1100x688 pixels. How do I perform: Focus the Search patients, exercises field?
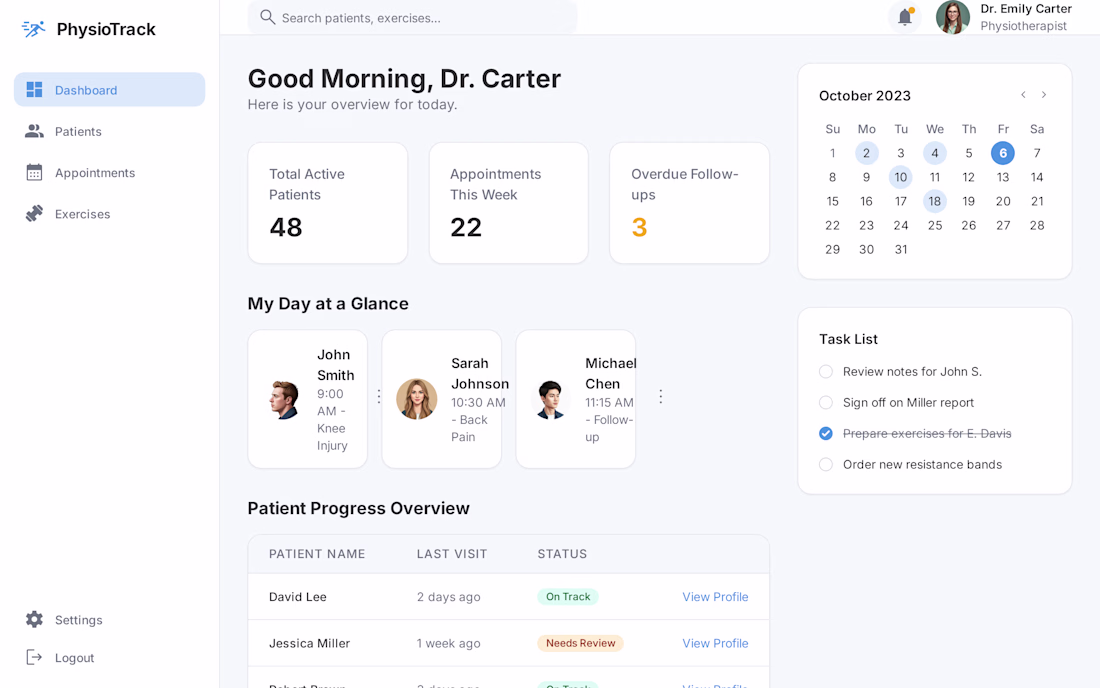click(x=412, y=18)
